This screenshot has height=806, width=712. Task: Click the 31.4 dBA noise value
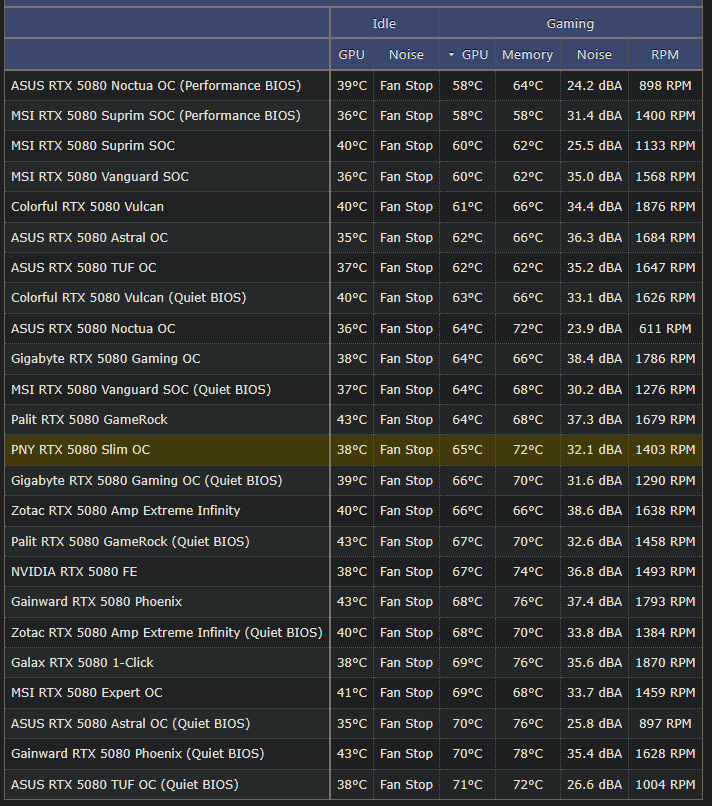coord(594,116)
